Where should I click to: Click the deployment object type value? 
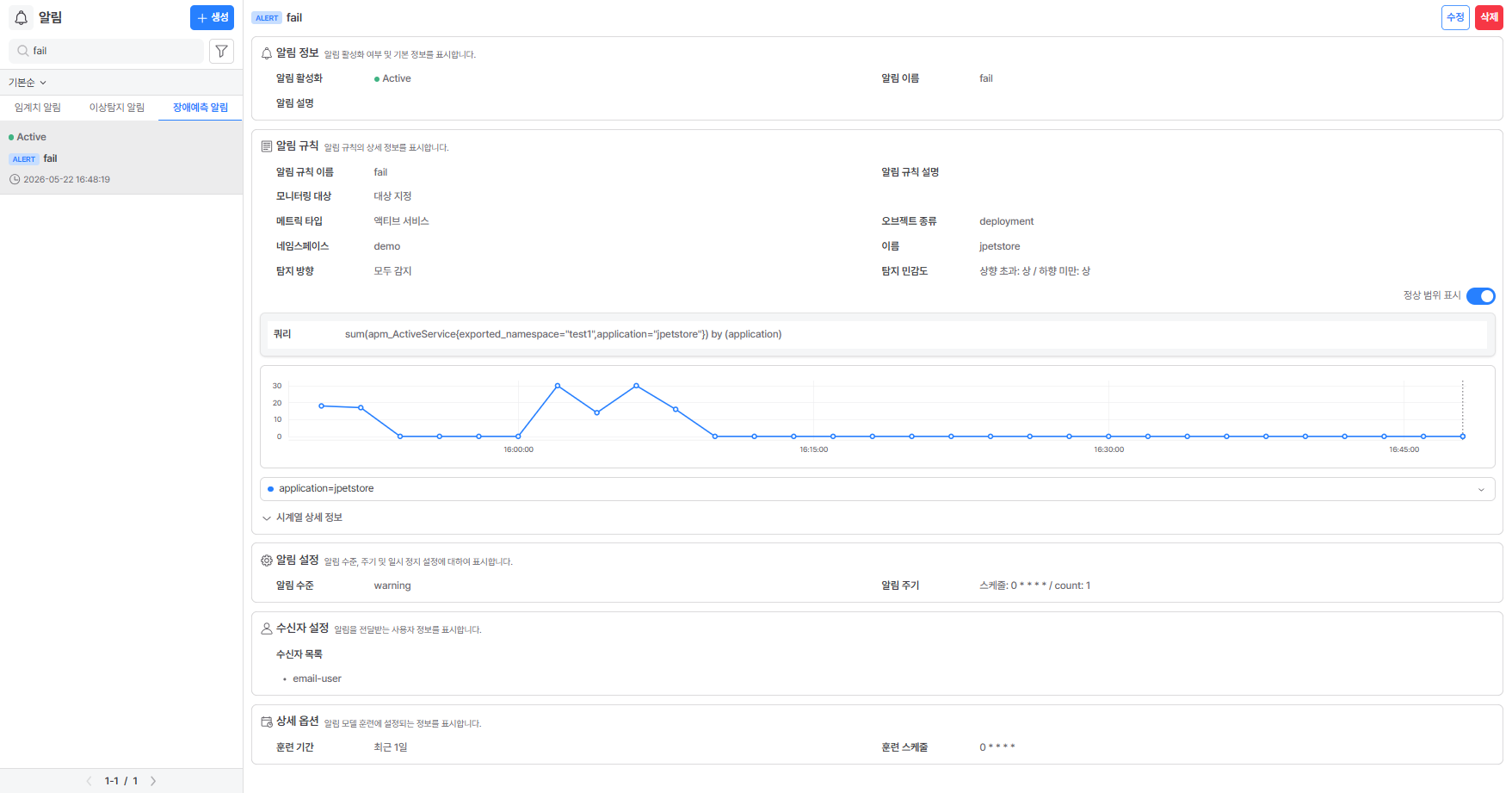[1006, 221]
